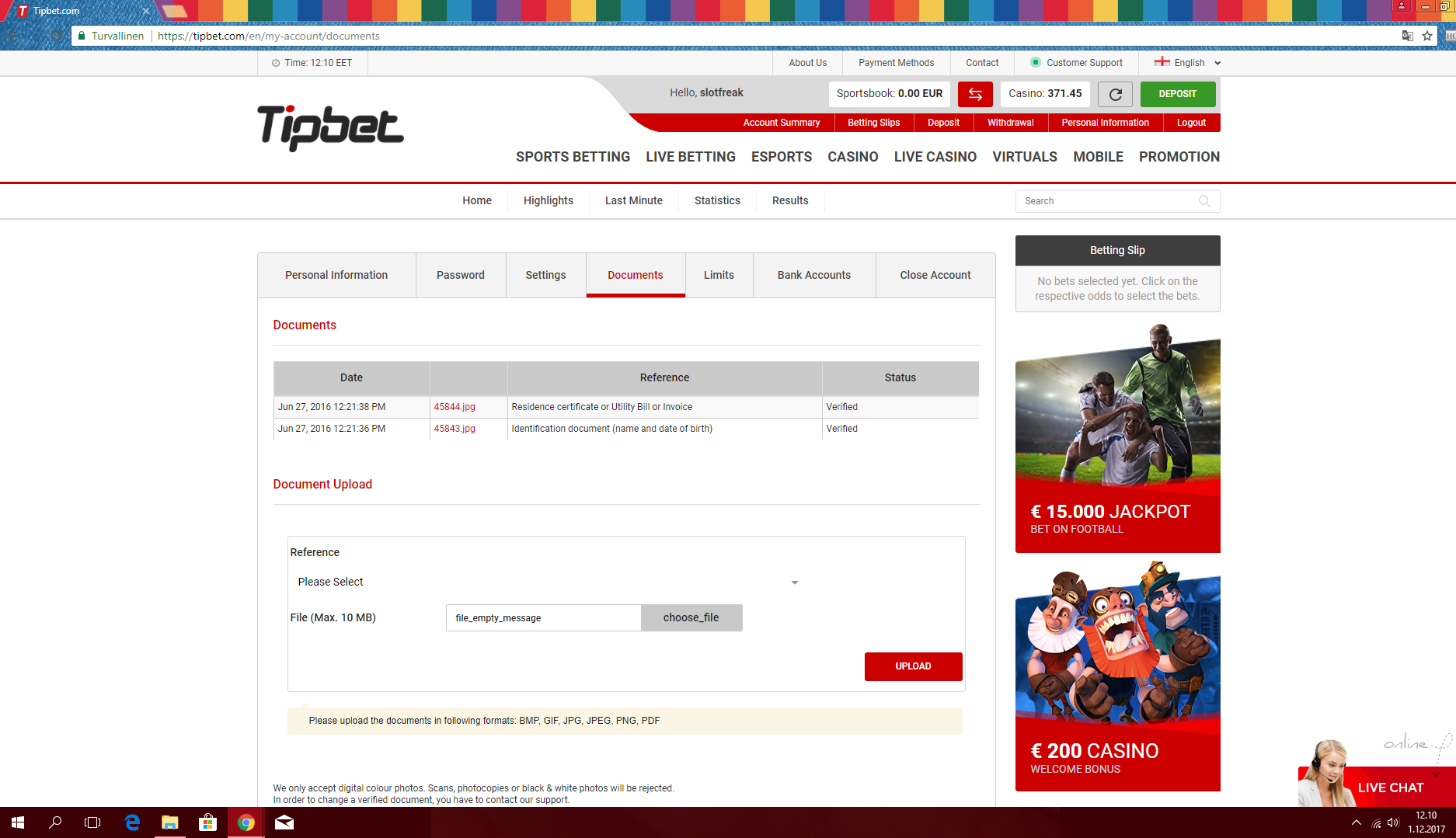Open the 200 Casino Welcome Bonus banner

point(1118,676)
